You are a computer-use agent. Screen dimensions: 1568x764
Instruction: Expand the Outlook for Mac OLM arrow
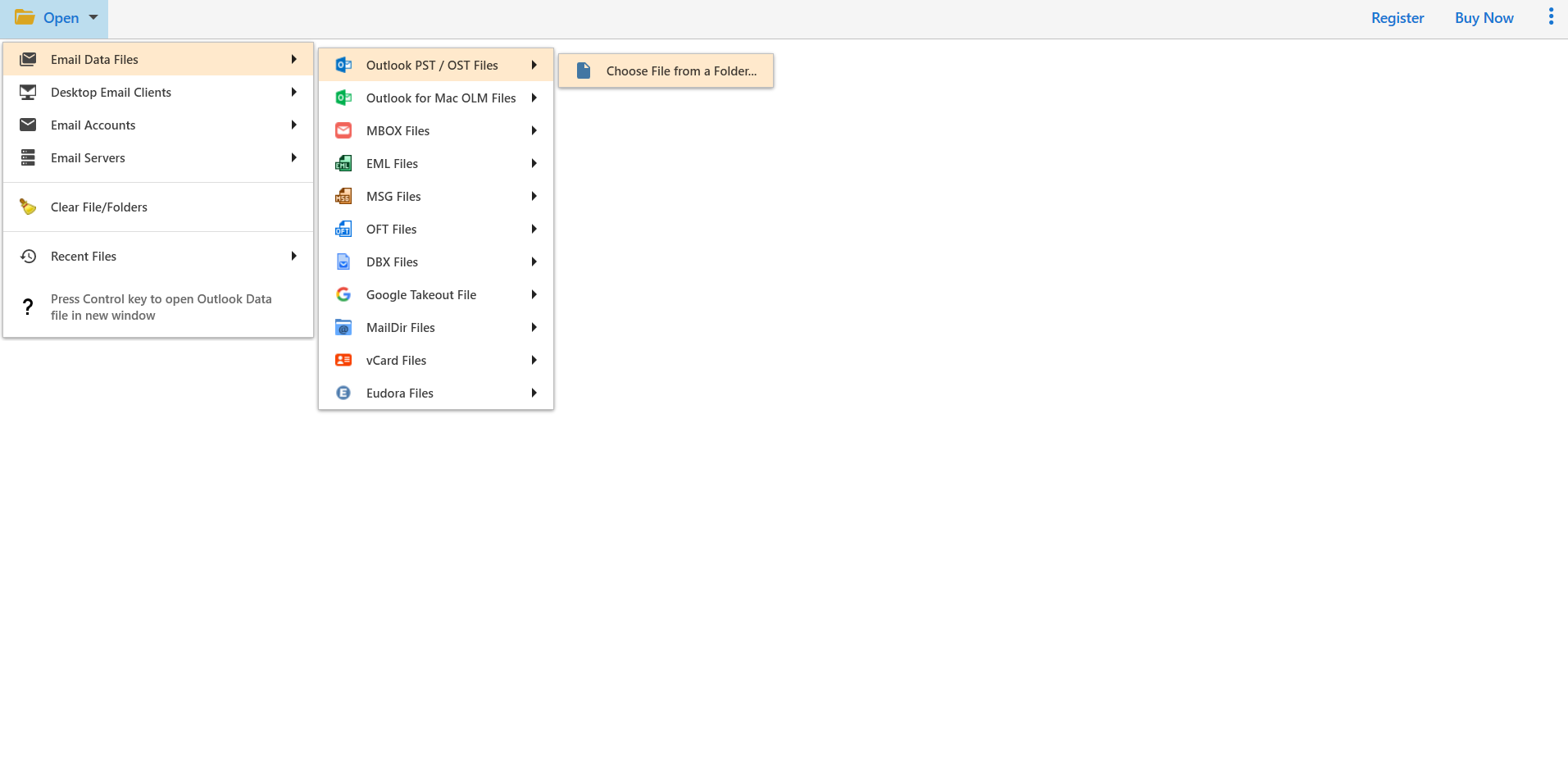click(x=534, y=98)
